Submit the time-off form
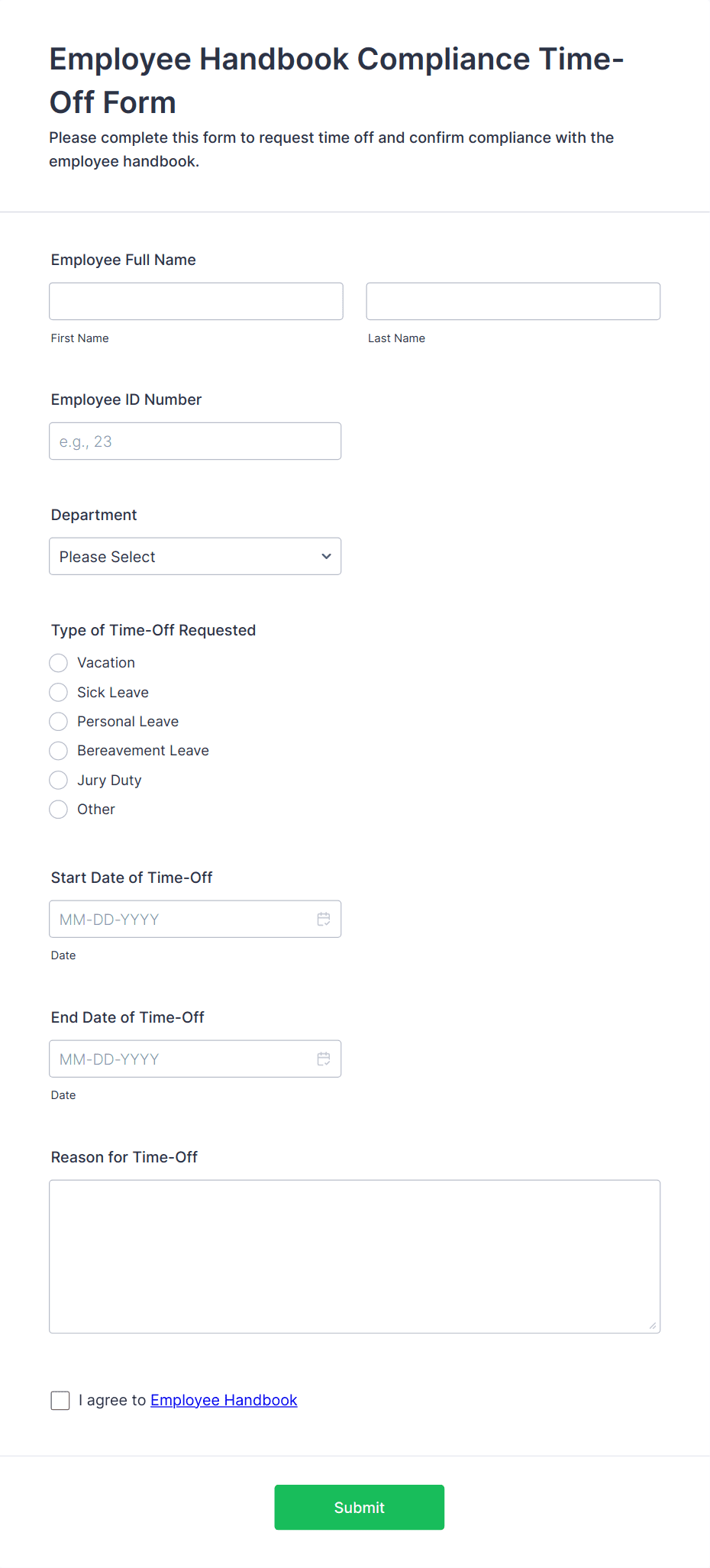 pos(360,1507)
